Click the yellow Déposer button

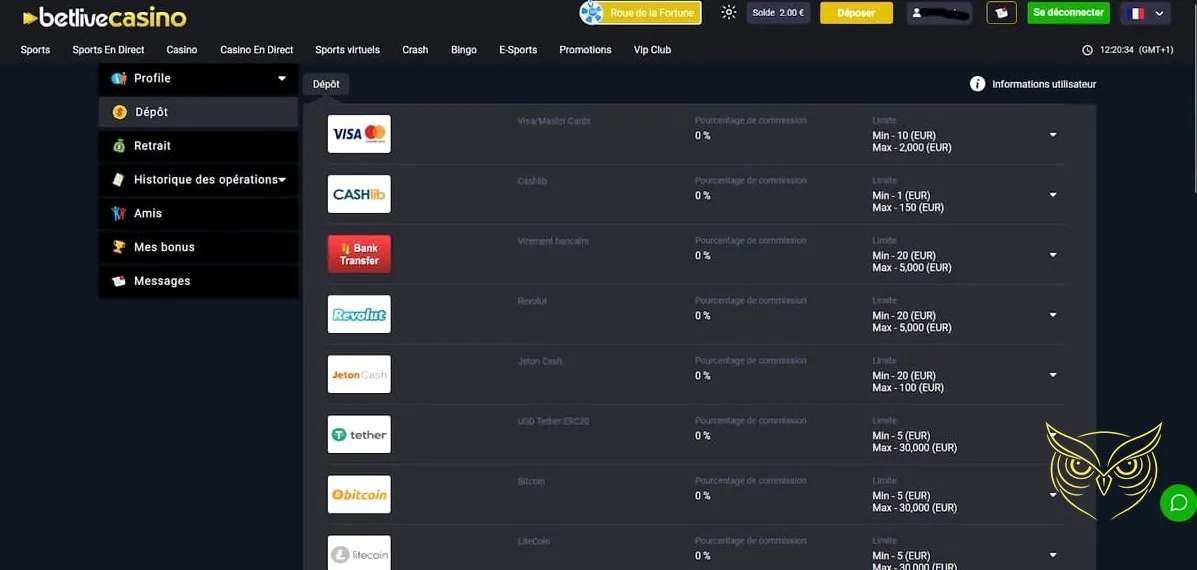click(x=857, y=13)
